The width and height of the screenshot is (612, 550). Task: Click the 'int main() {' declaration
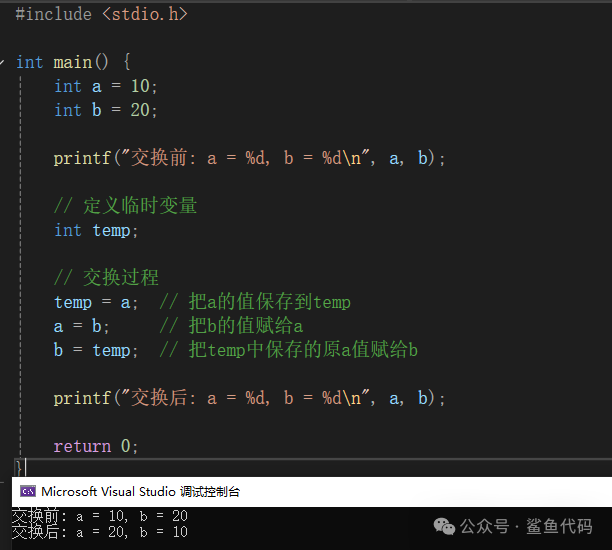coord(73,62)
